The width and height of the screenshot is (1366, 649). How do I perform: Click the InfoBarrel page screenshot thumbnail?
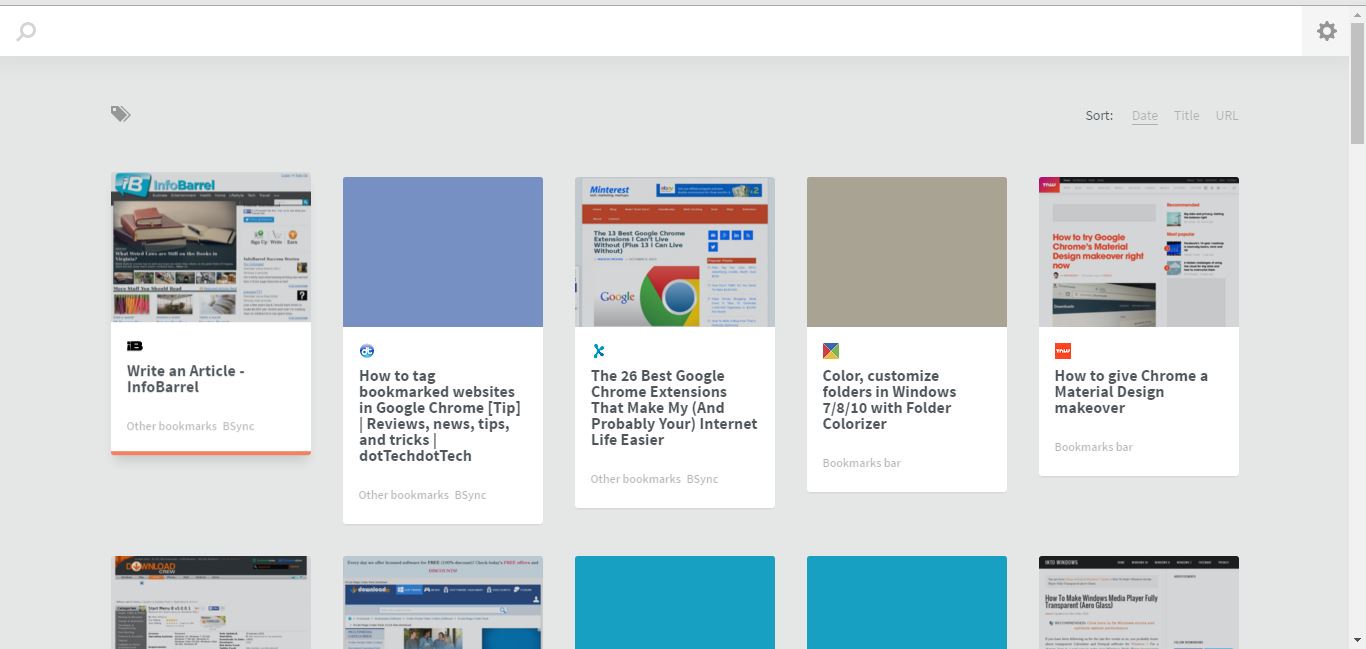click(x=211, y=247)
